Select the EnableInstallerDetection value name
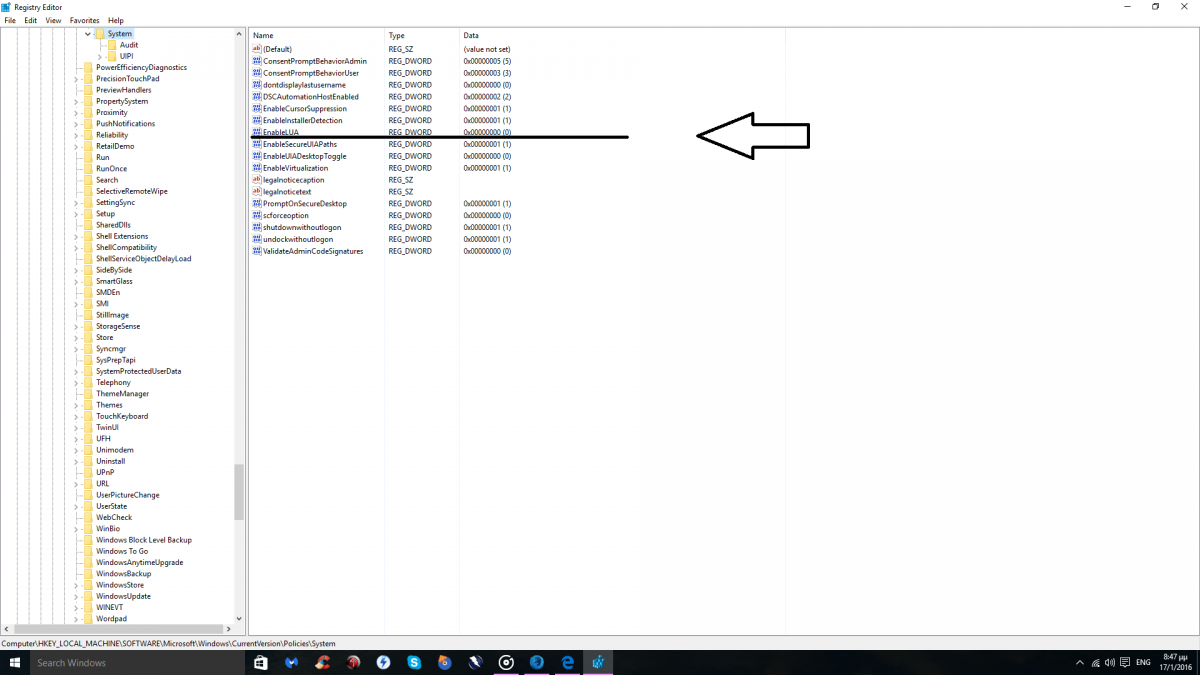1200x675 pixels. (303, 121)
